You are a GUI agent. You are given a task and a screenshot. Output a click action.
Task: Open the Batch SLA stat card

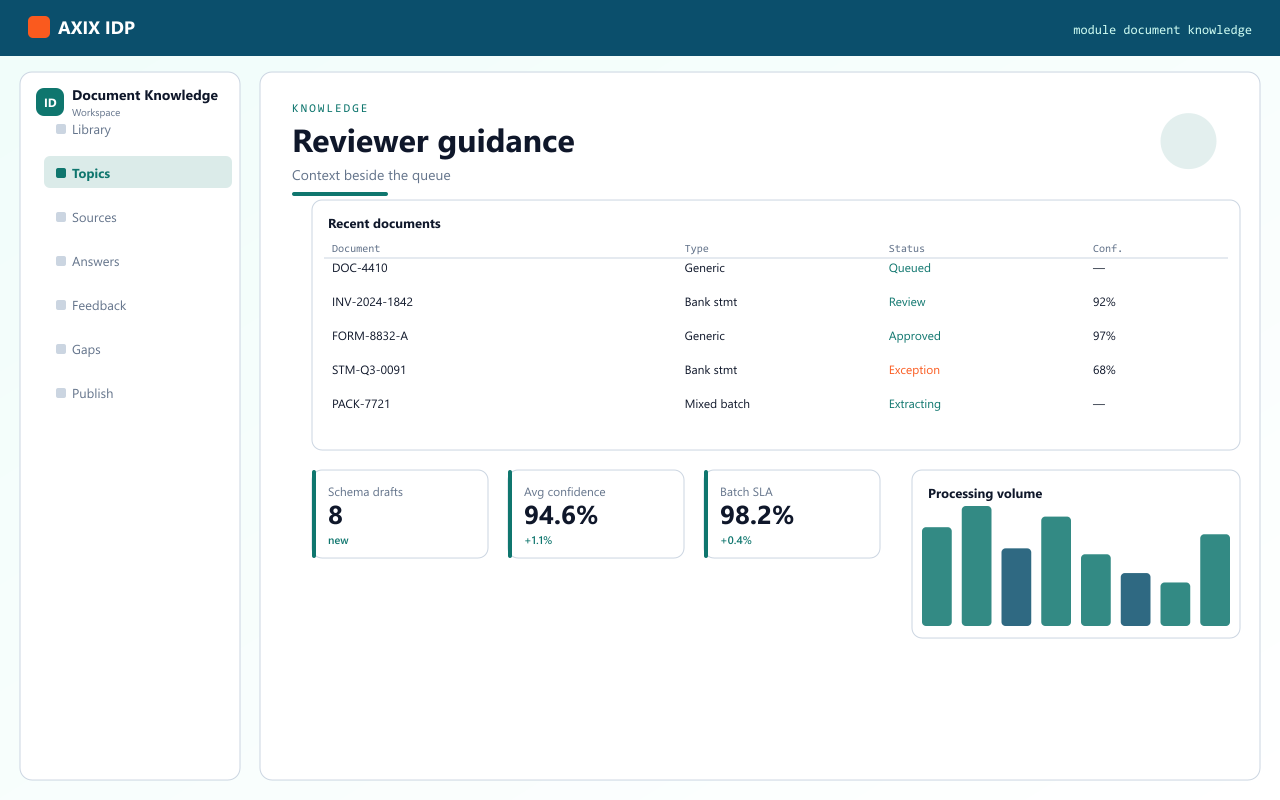pyautogui.click(x=792, y=514)
